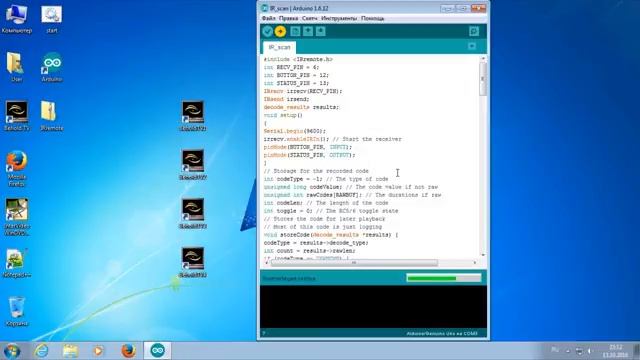The height and width of the screenshot is (360, 640).
Task: Click the horizontal scroll-left arrow
Action: click(267, 263)
